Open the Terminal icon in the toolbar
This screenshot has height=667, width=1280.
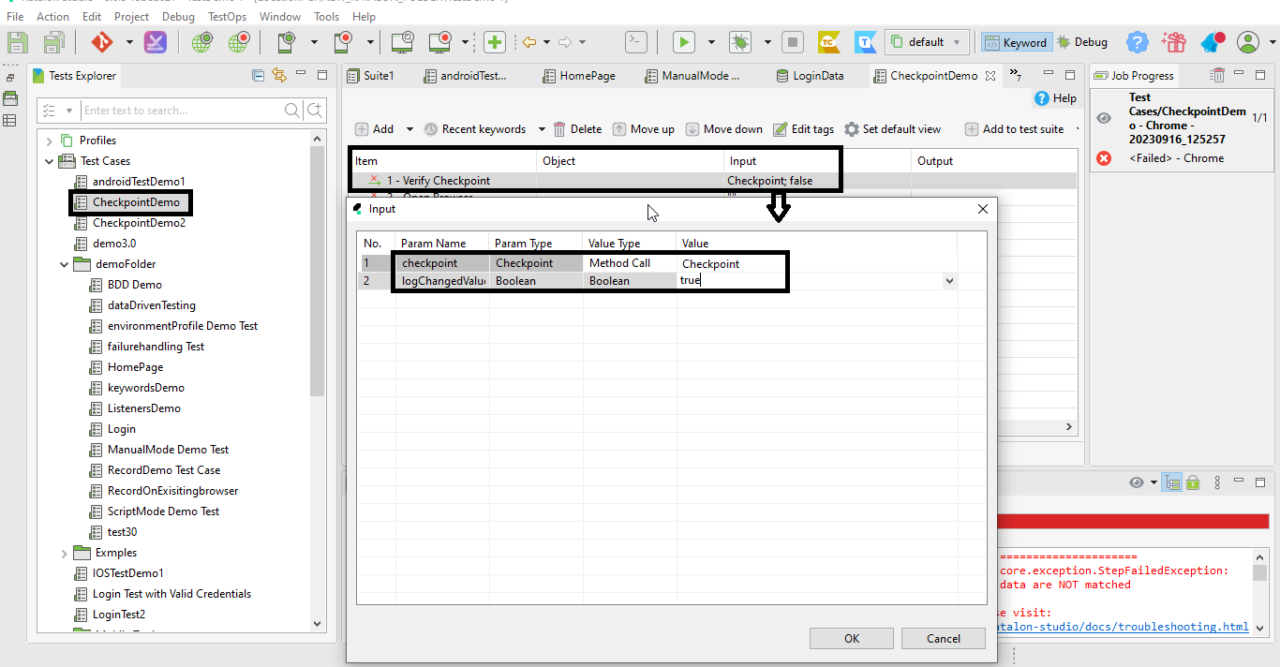[x=636, y=42]
